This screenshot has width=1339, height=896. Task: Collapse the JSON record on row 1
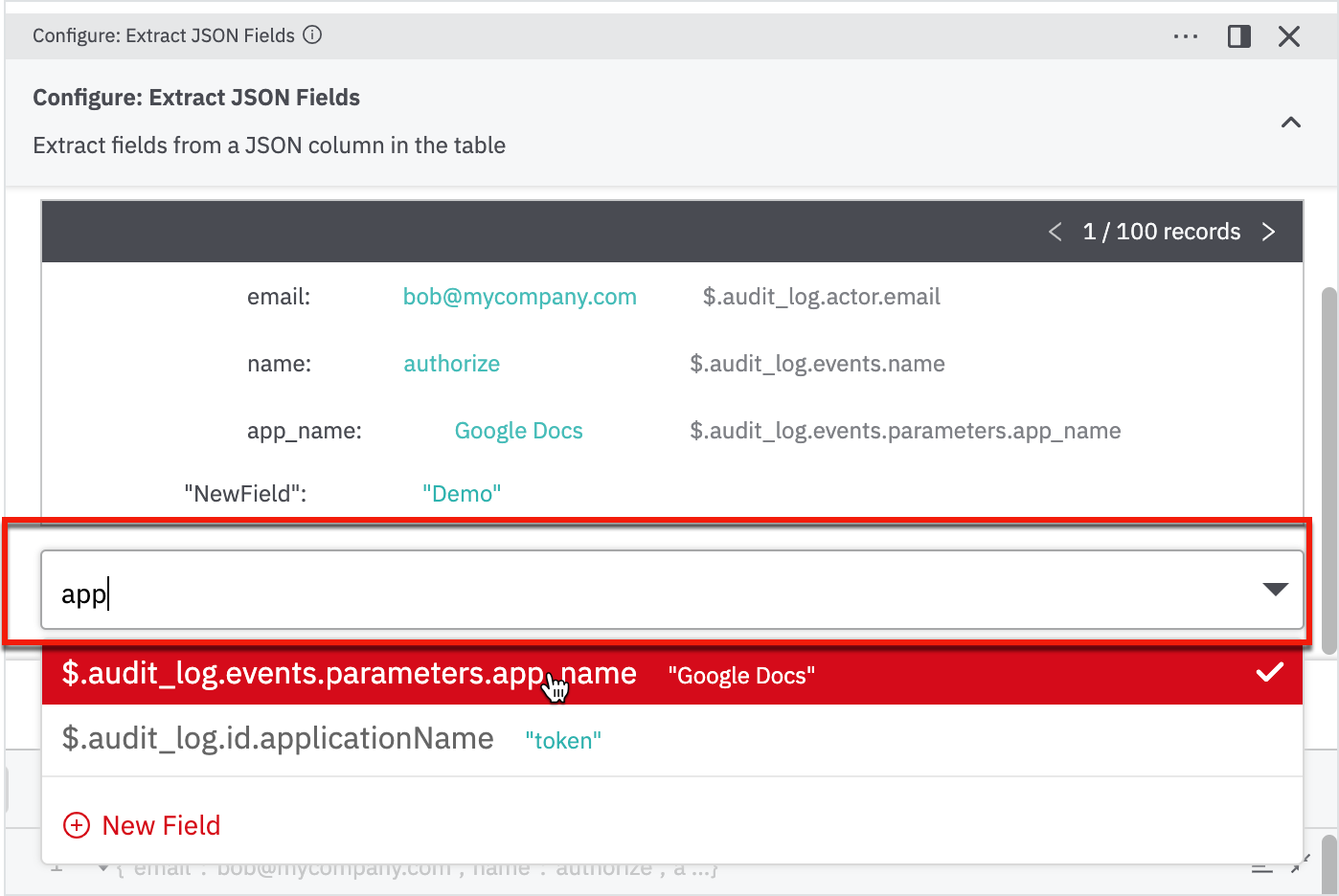coord(103,867)
